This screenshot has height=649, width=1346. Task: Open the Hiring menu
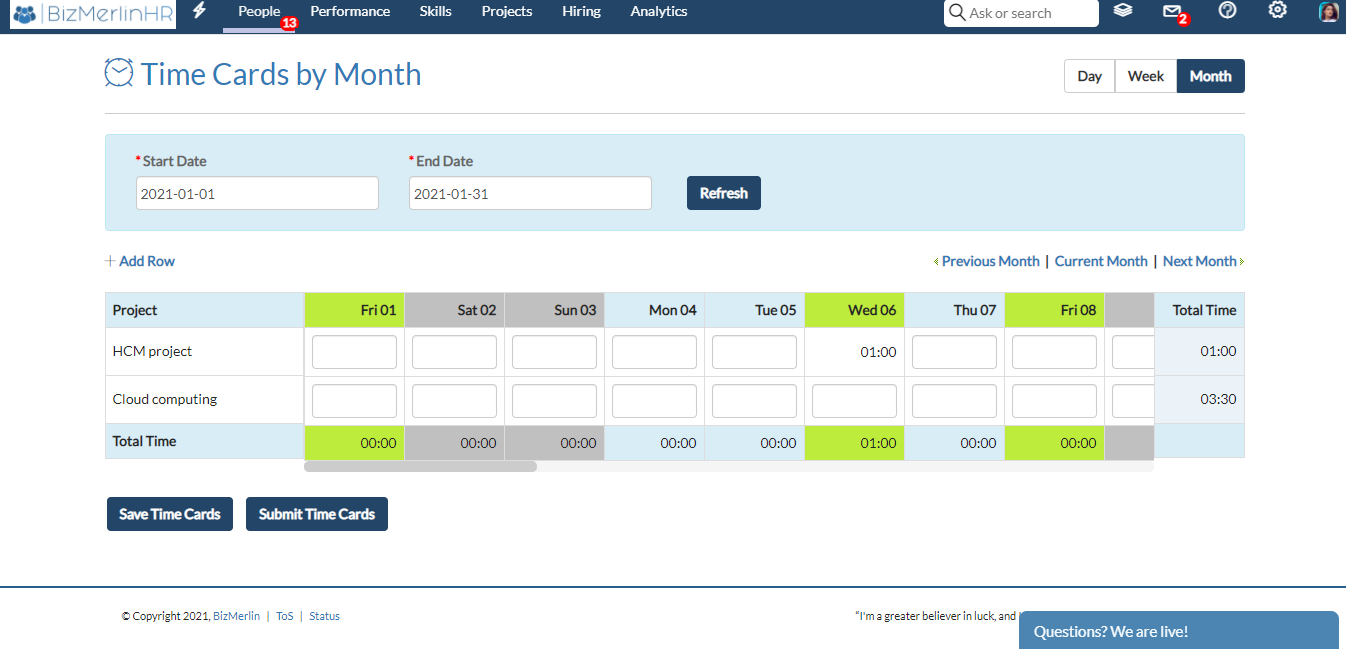581,11
